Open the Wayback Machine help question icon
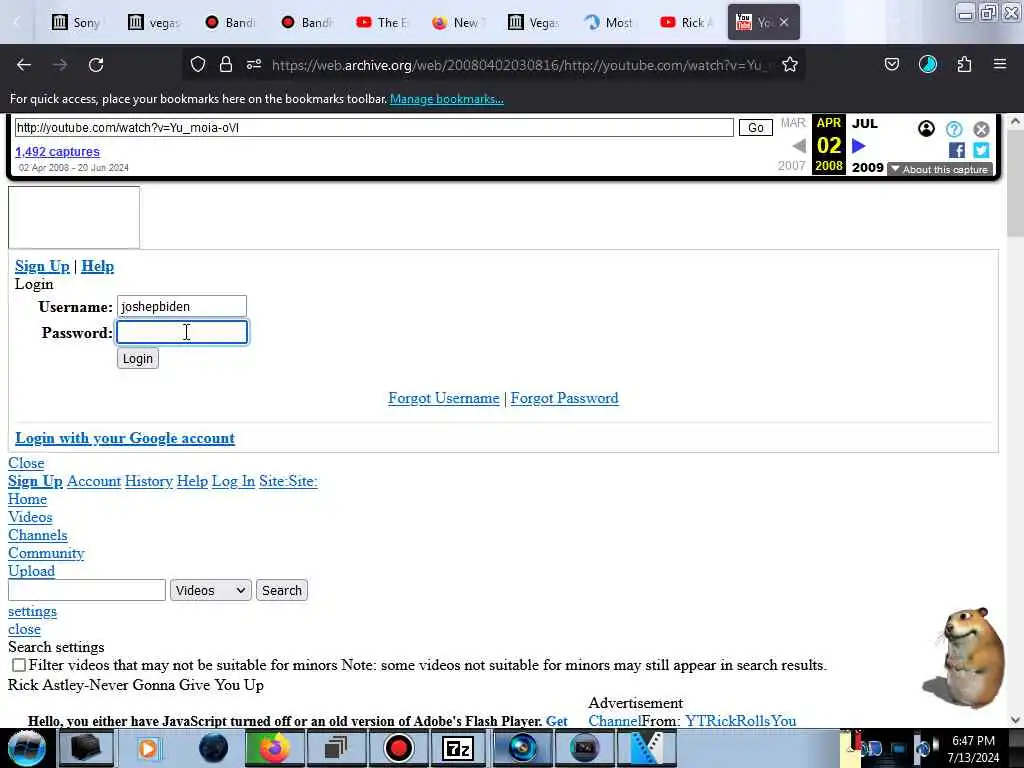 click(954, 129)
